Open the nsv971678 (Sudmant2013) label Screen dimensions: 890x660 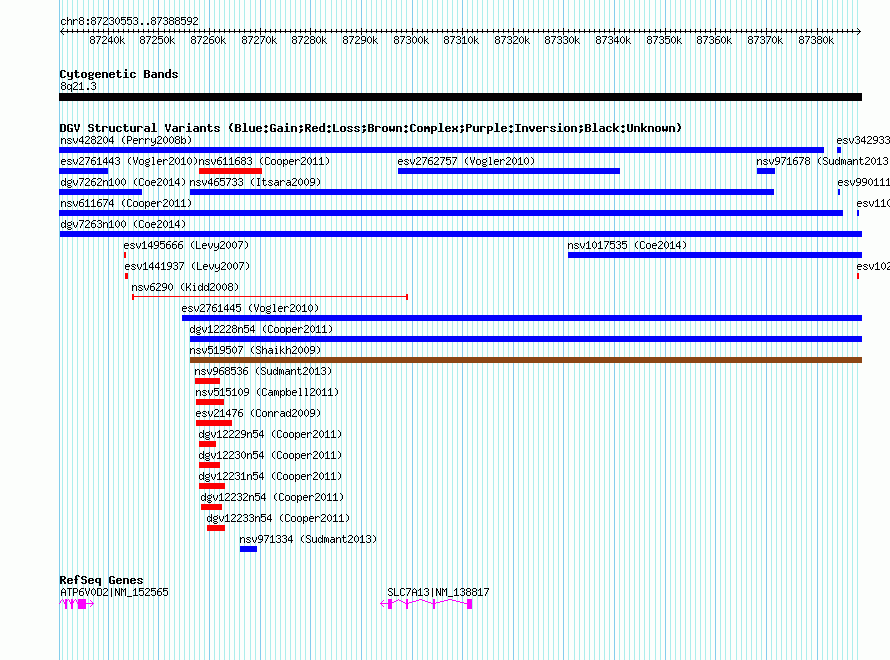pos(822,161)
